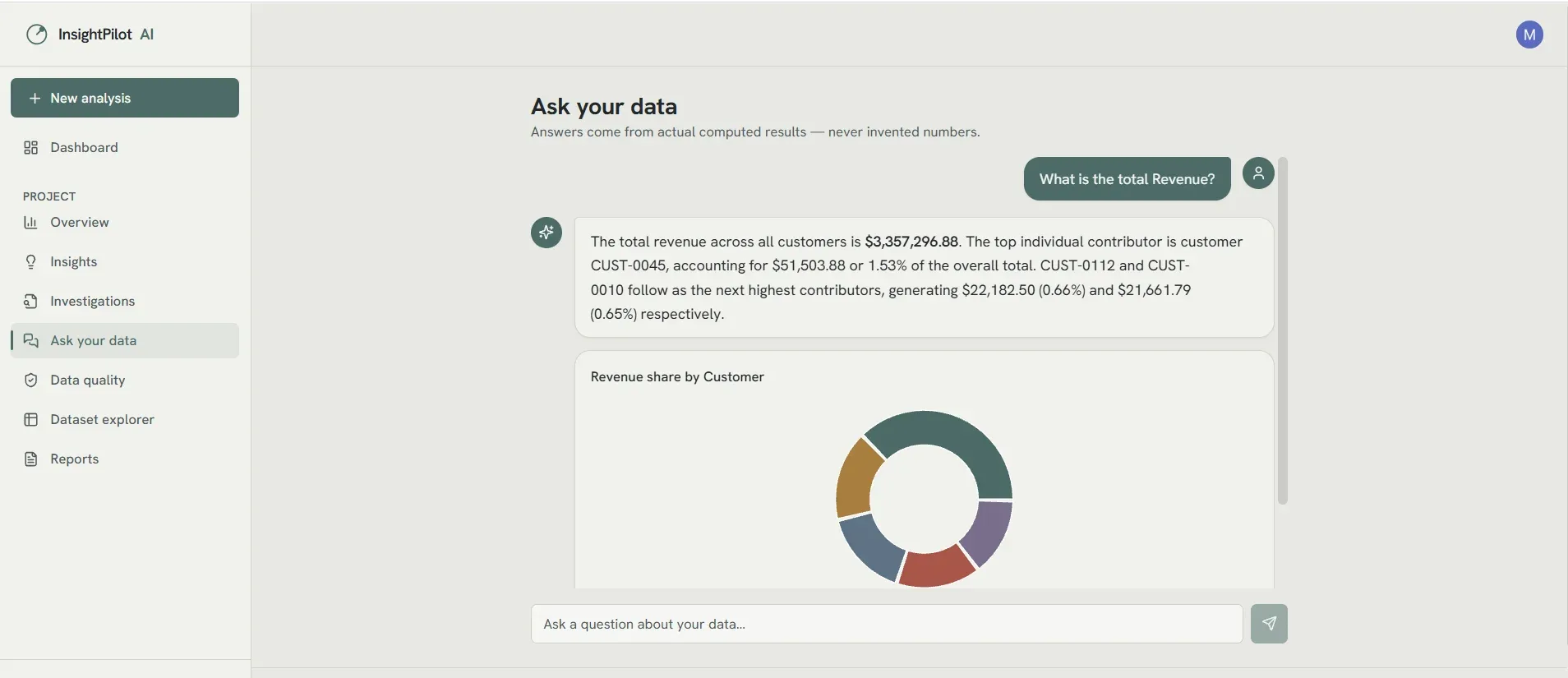1568x678 pixels.
Task: Click the InsightPilot logo icon
Action: [x=37, y=35]
